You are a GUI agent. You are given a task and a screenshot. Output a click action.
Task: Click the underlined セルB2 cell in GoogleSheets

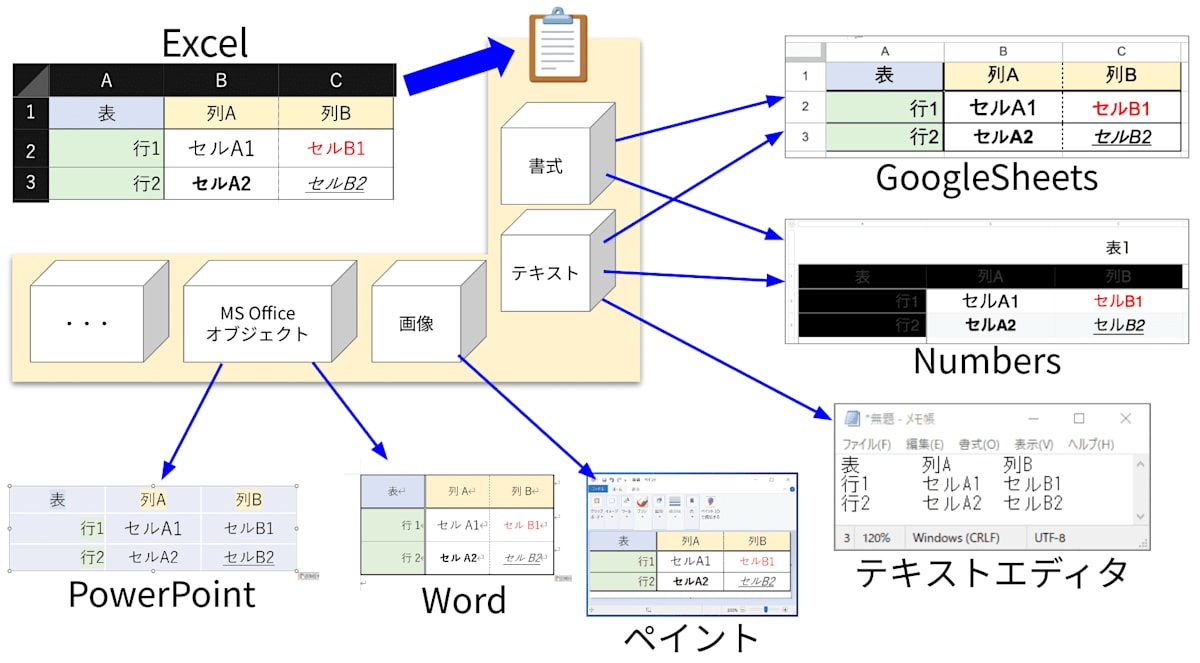tap(1121, 138)
